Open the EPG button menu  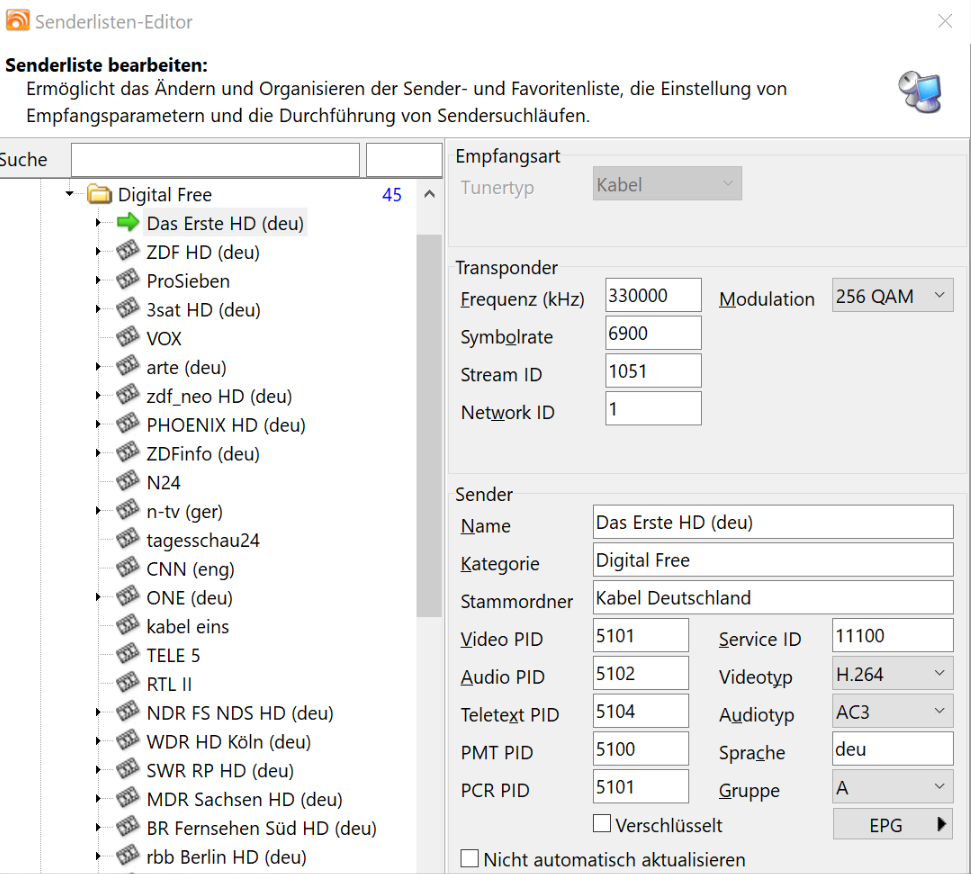point(892,825)
